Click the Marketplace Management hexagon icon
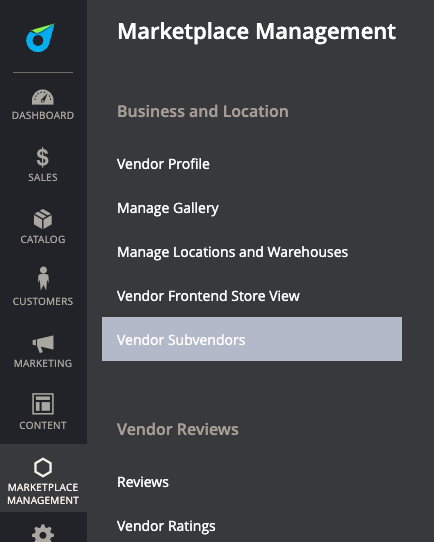Viewport: 434px width, 542px height. (43, 467)
